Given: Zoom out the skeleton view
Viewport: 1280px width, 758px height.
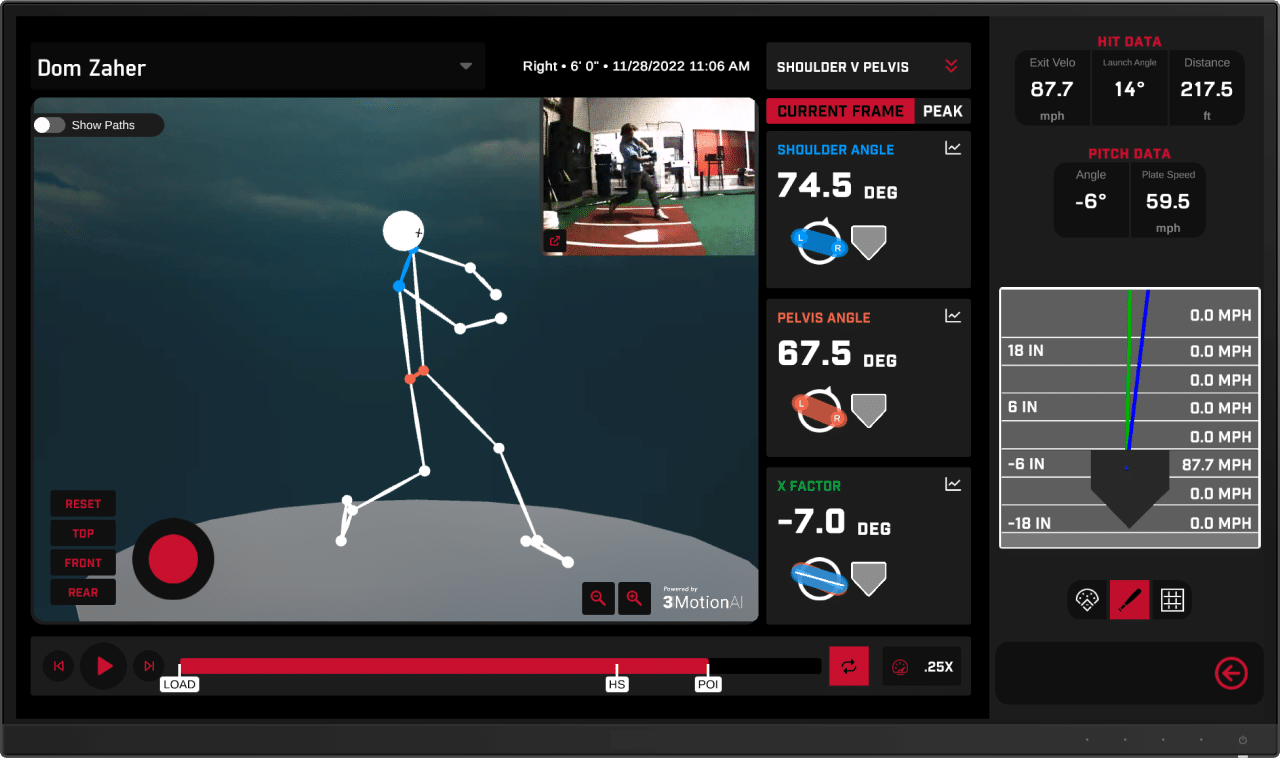Looking at the screenshot, I should 598,598.
